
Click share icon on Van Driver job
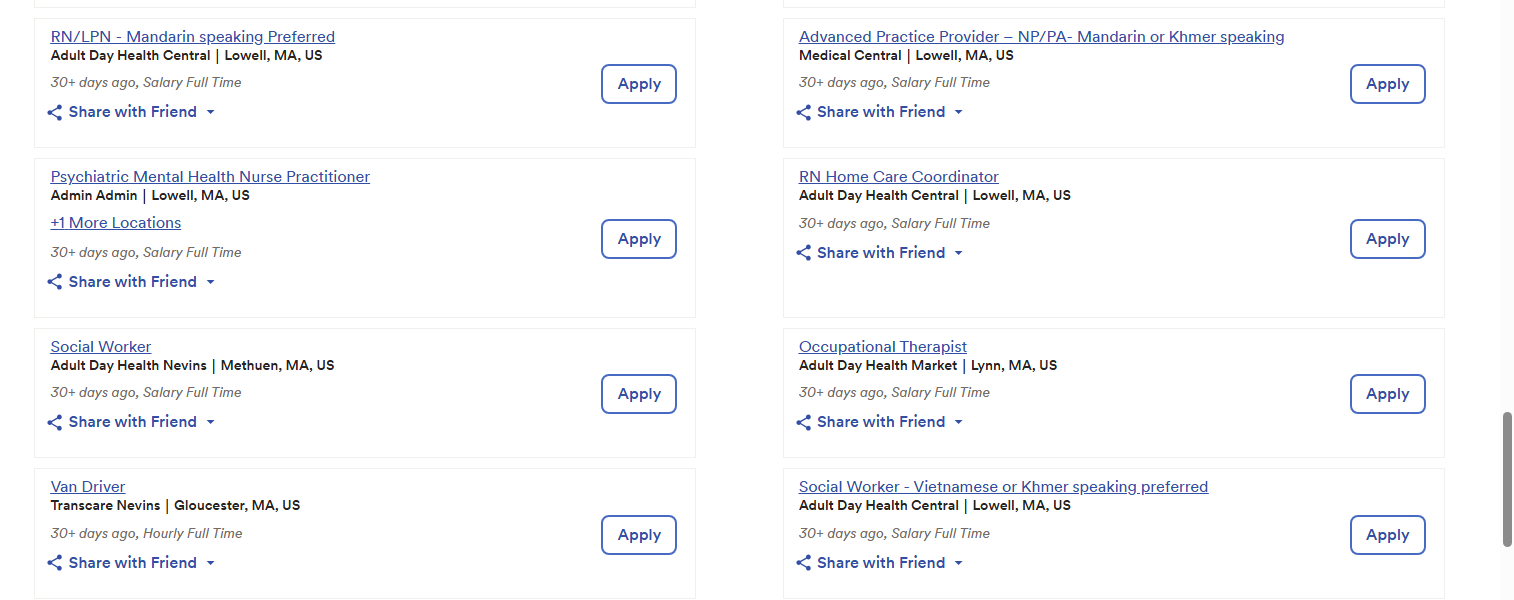(55, 564)
